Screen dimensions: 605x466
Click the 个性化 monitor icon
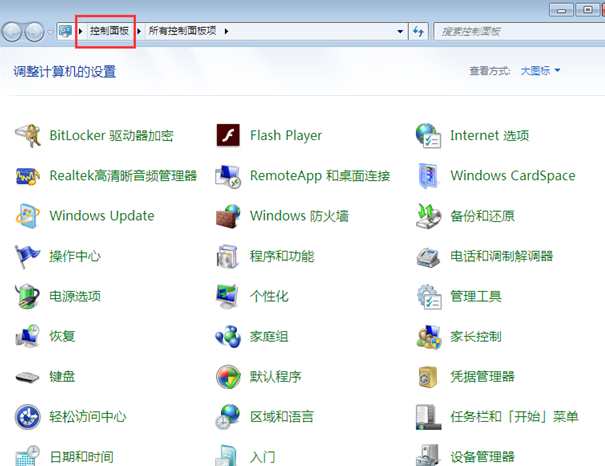pyautogui.click(x=227, y=296)
